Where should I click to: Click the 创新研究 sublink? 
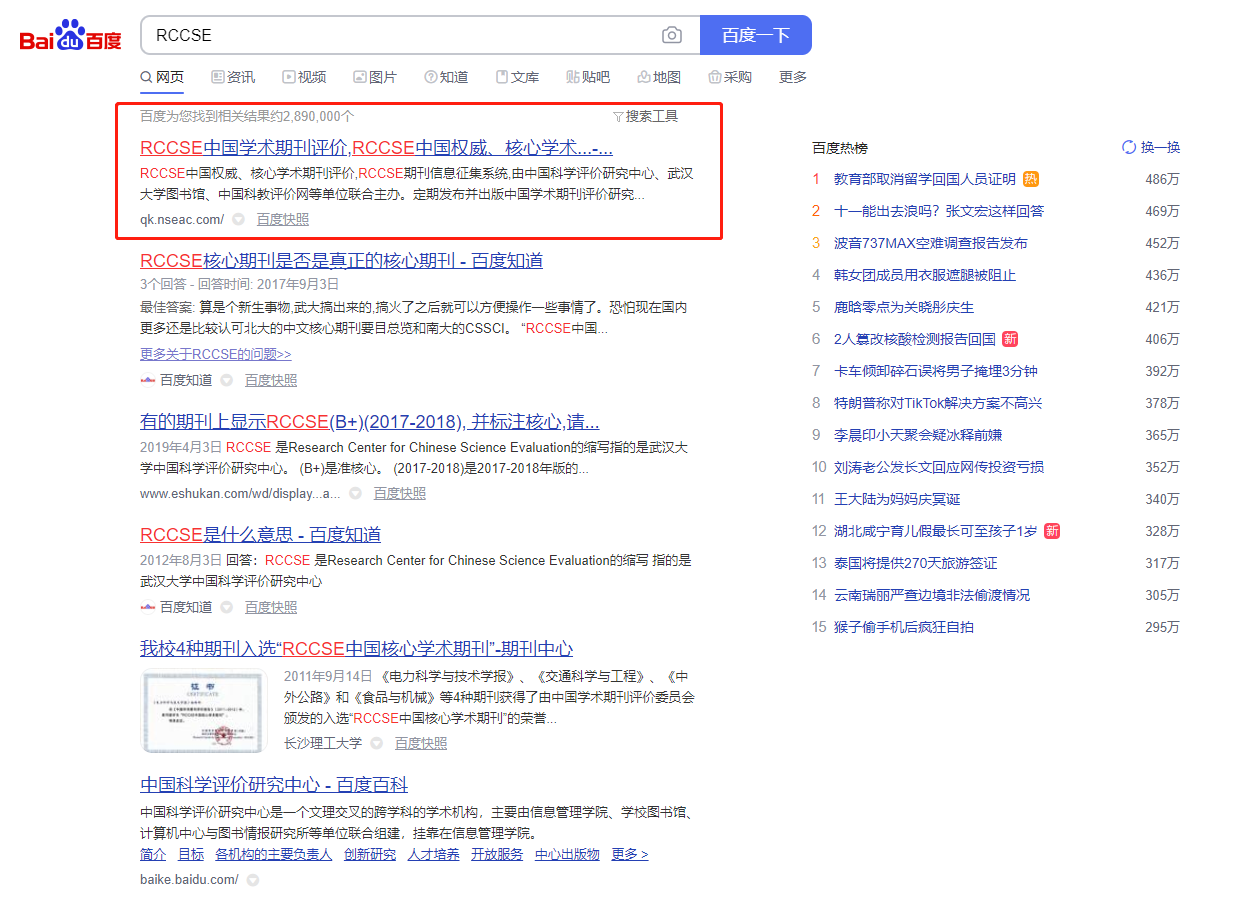click(x=370, y=854)
